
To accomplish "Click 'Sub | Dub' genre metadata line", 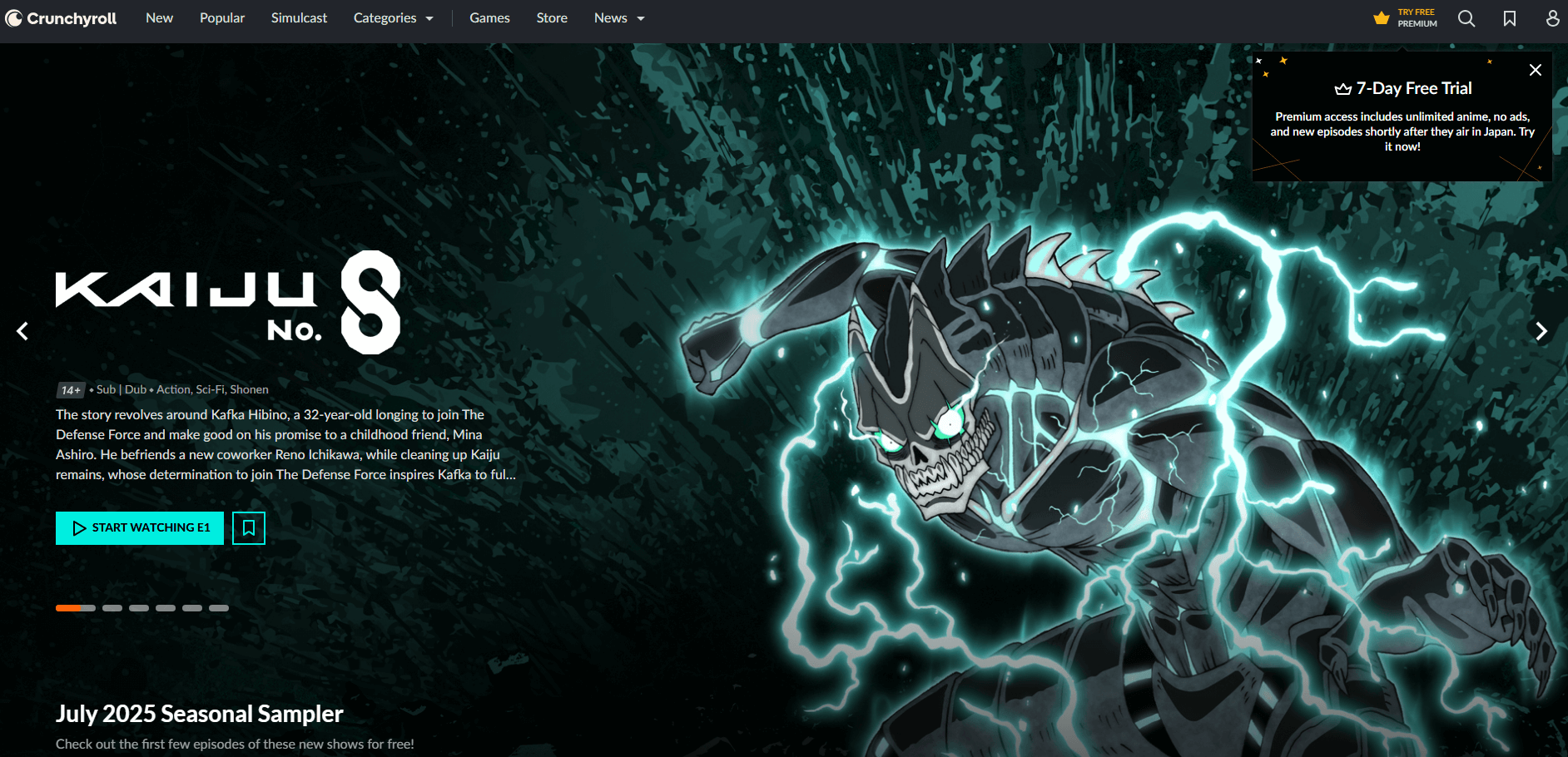I will click(182, 389).
